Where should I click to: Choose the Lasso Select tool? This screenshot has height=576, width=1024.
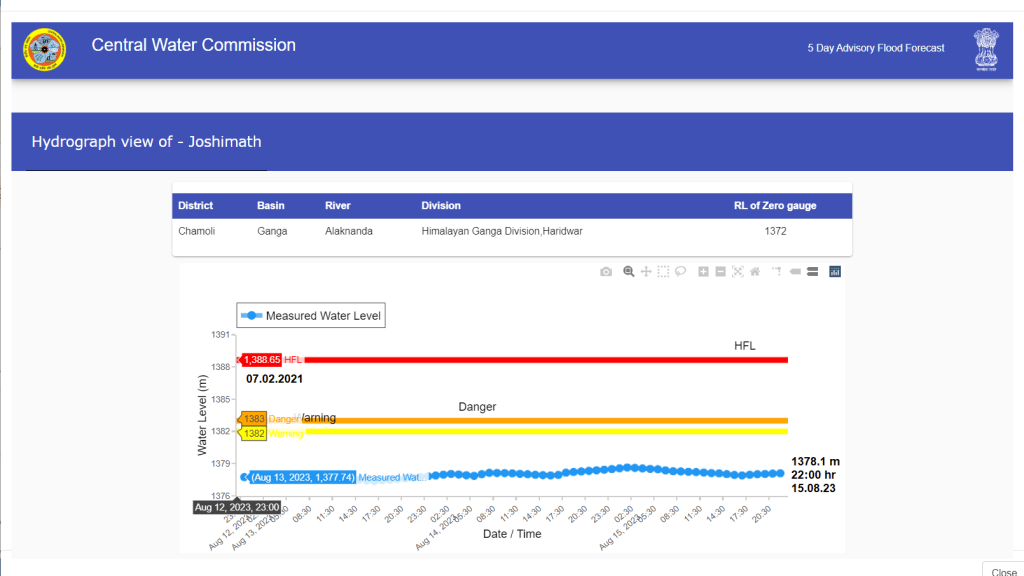pos(680,271)
